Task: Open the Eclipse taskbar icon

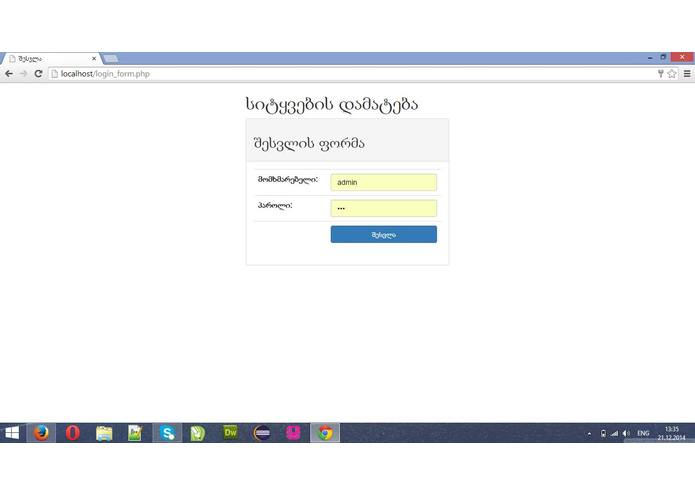Action: coord(262,433)
